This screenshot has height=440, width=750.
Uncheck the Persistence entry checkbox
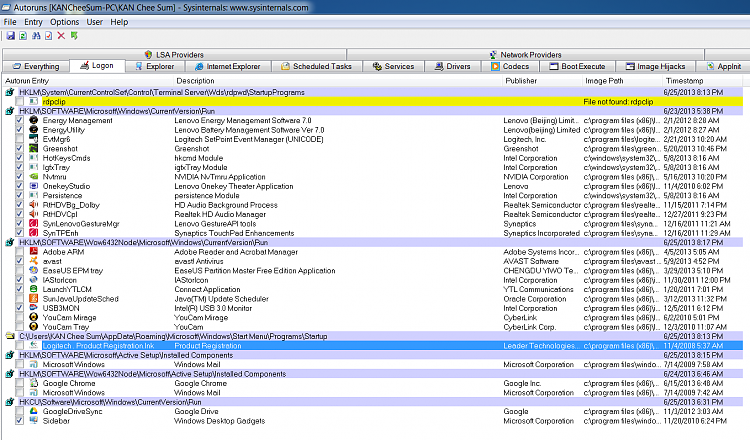point(20,196)
